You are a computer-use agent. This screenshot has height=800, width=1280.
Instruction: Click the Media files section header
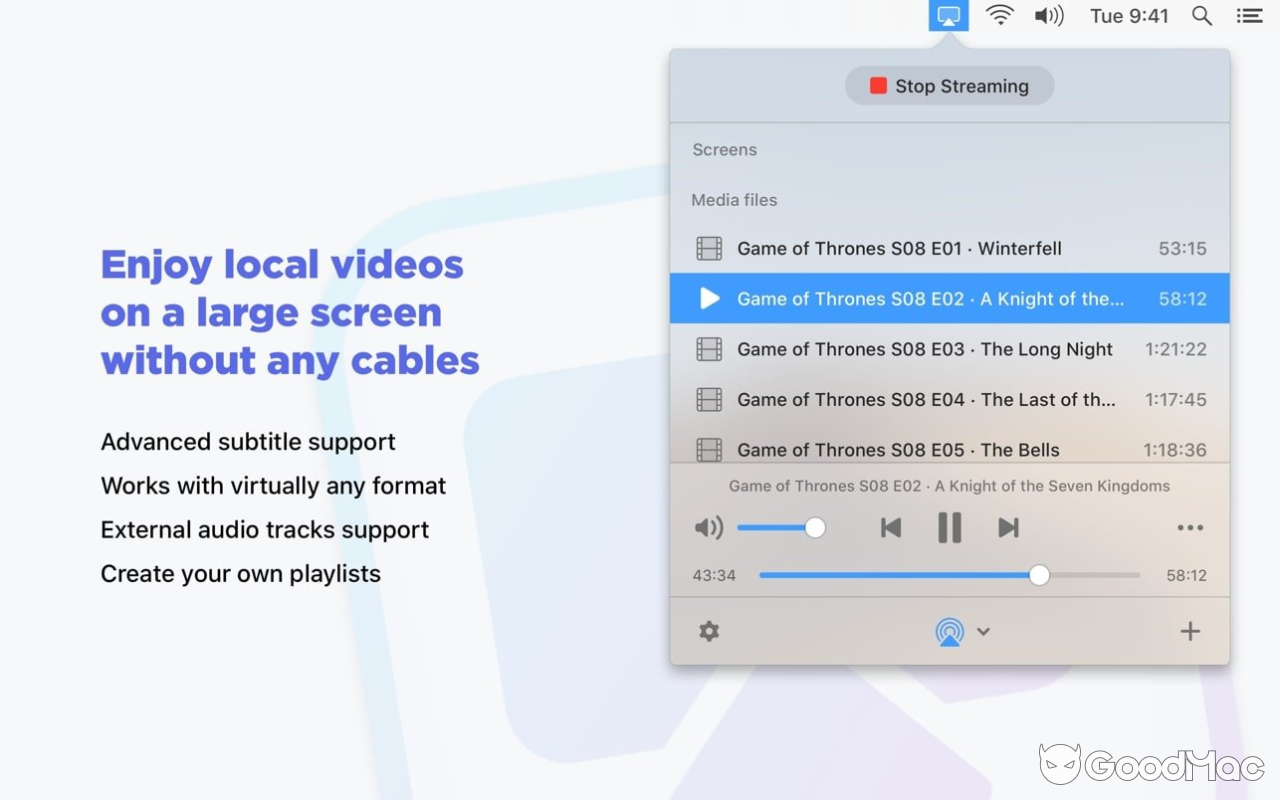[734, 200]
